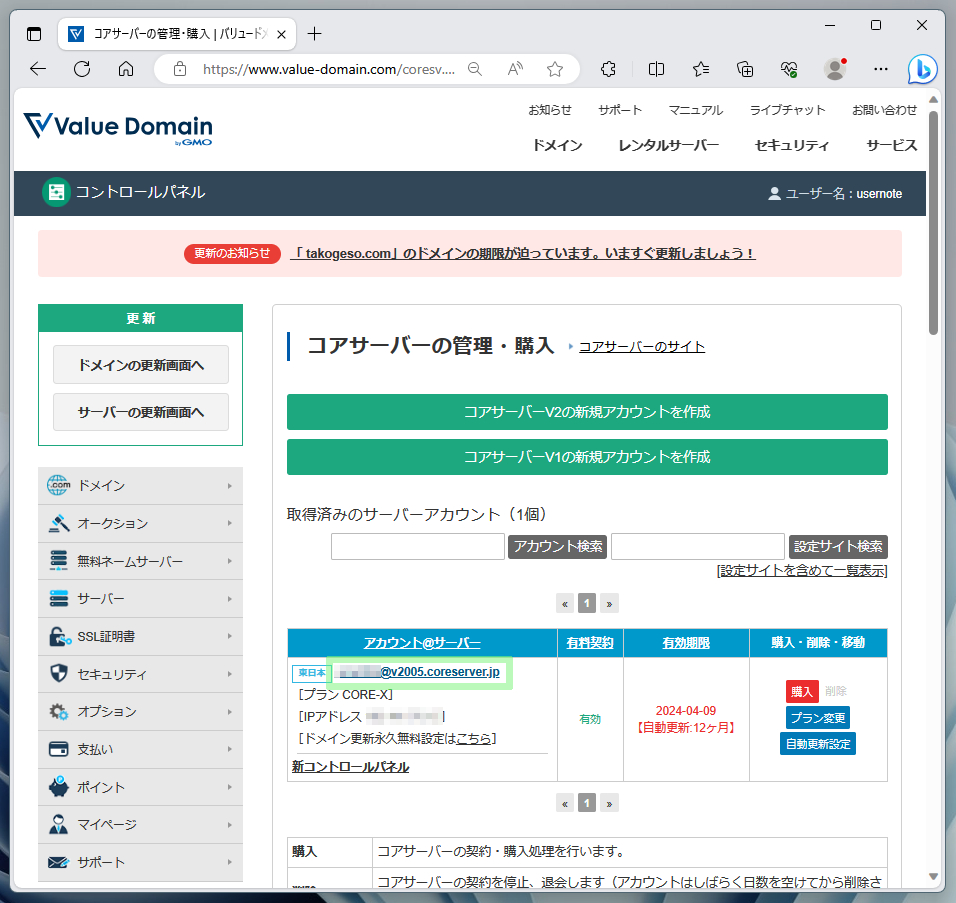Click the ポイント piggy bank icon

[59, 787]
